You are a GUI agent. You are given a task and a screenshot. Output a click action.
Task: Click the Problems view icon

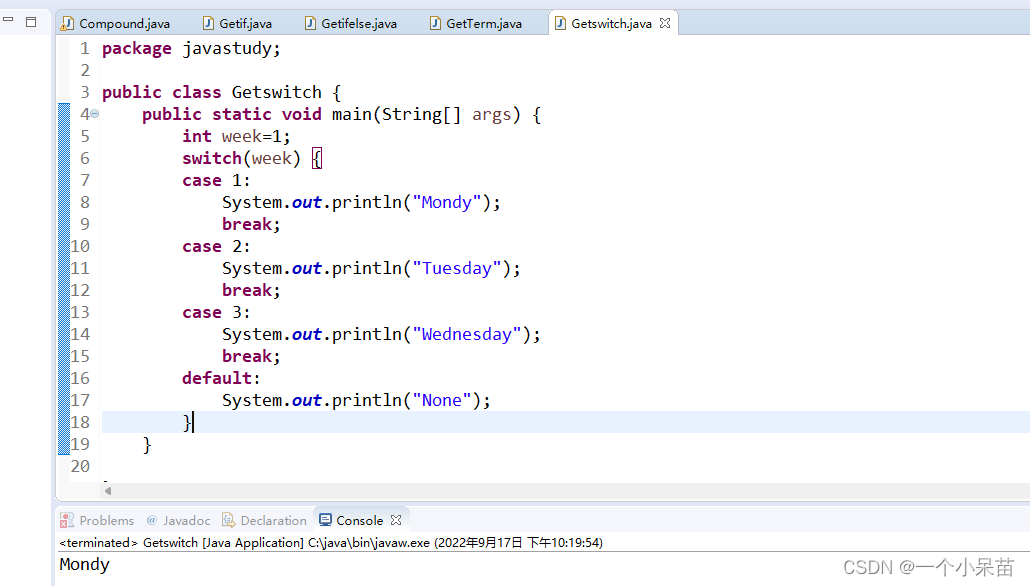click(66, 520)
